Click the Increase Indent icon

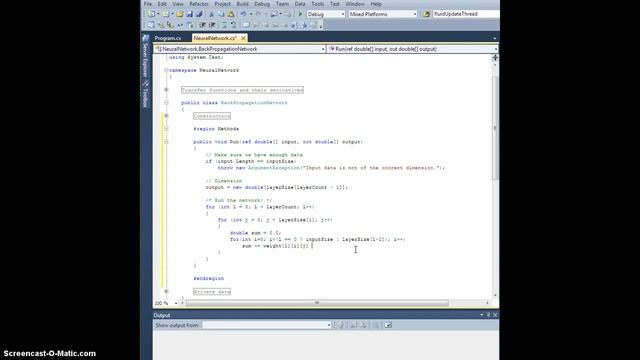(212, 25)
